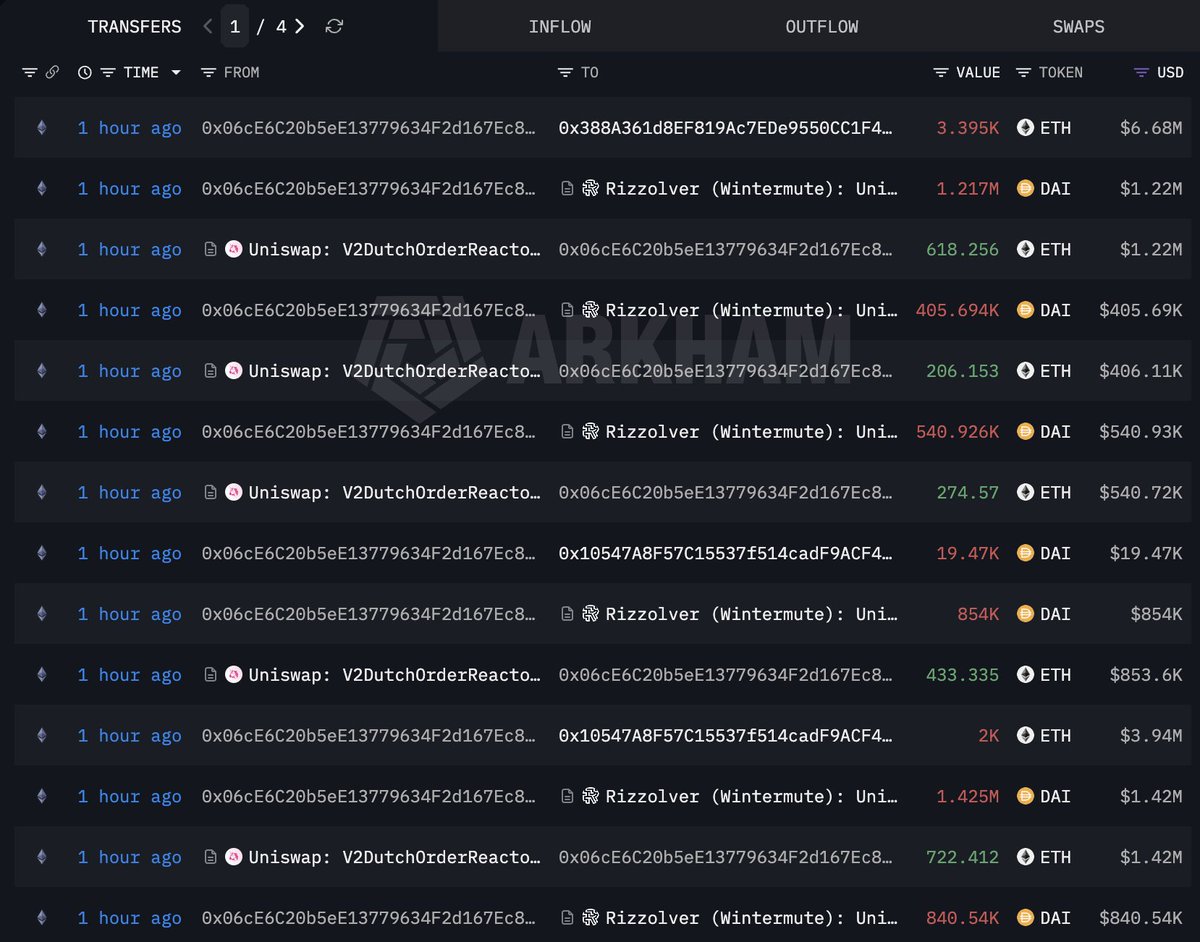Viewport: 1200px width, 942px height.
Task: Click DAI token icon on the 19.47K row
Action: pyautogui.click(x=1025, y=553)
